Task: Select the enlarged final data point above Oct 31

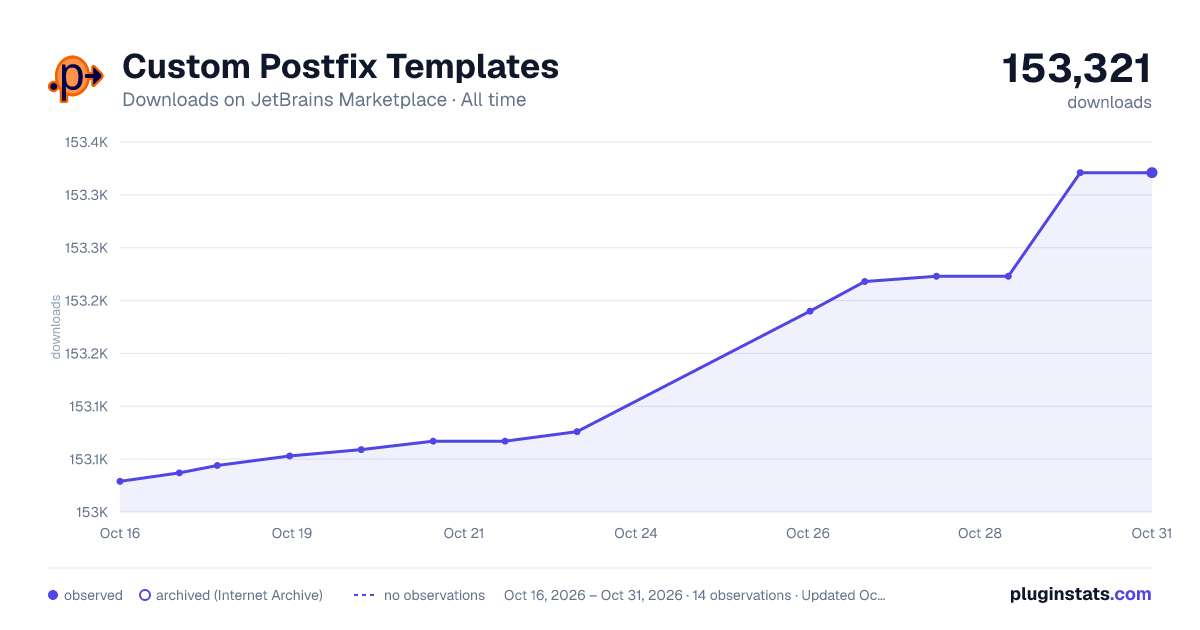Action: (x=1152, y=173)
